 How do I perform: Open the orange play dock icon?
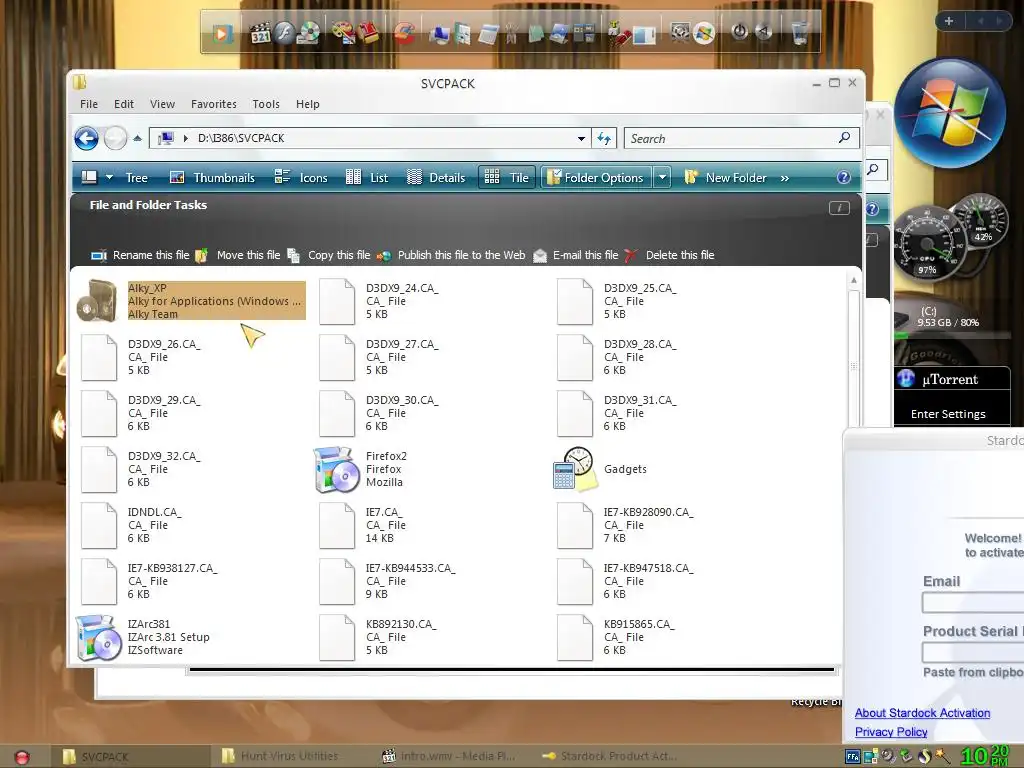click(221, 33)
